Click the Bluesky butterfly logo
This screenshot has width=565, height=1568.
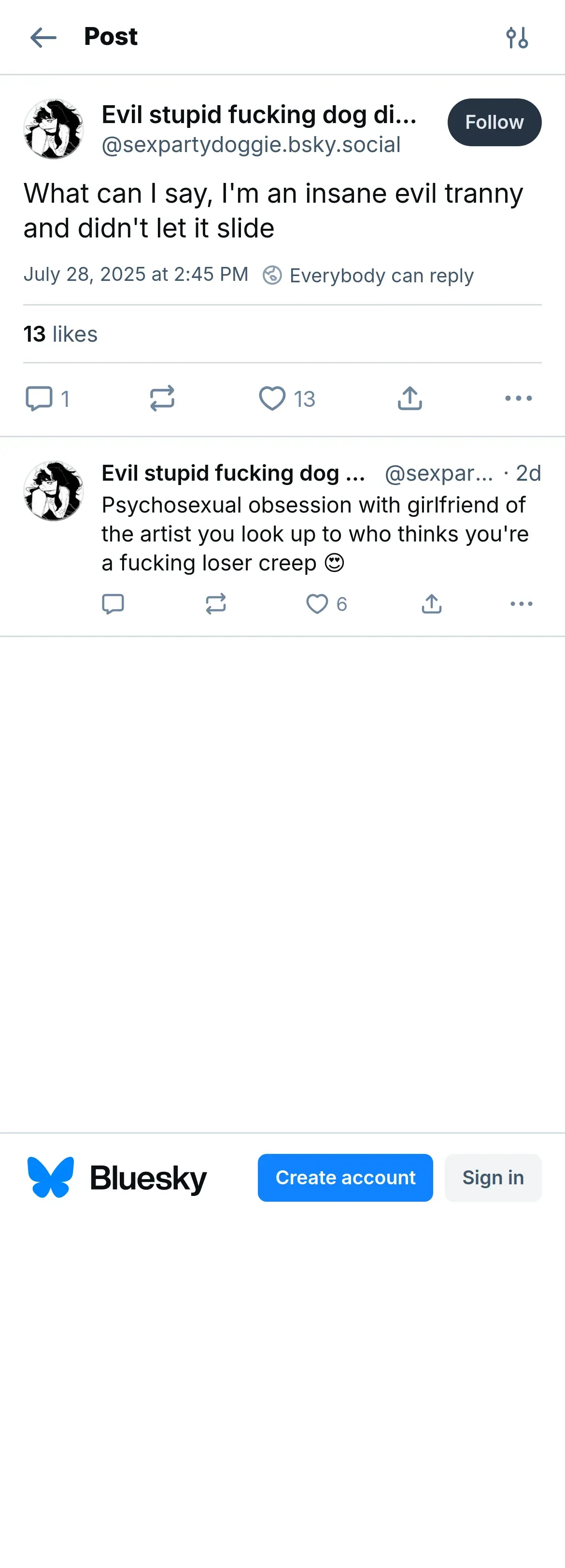pos(51,1177)
